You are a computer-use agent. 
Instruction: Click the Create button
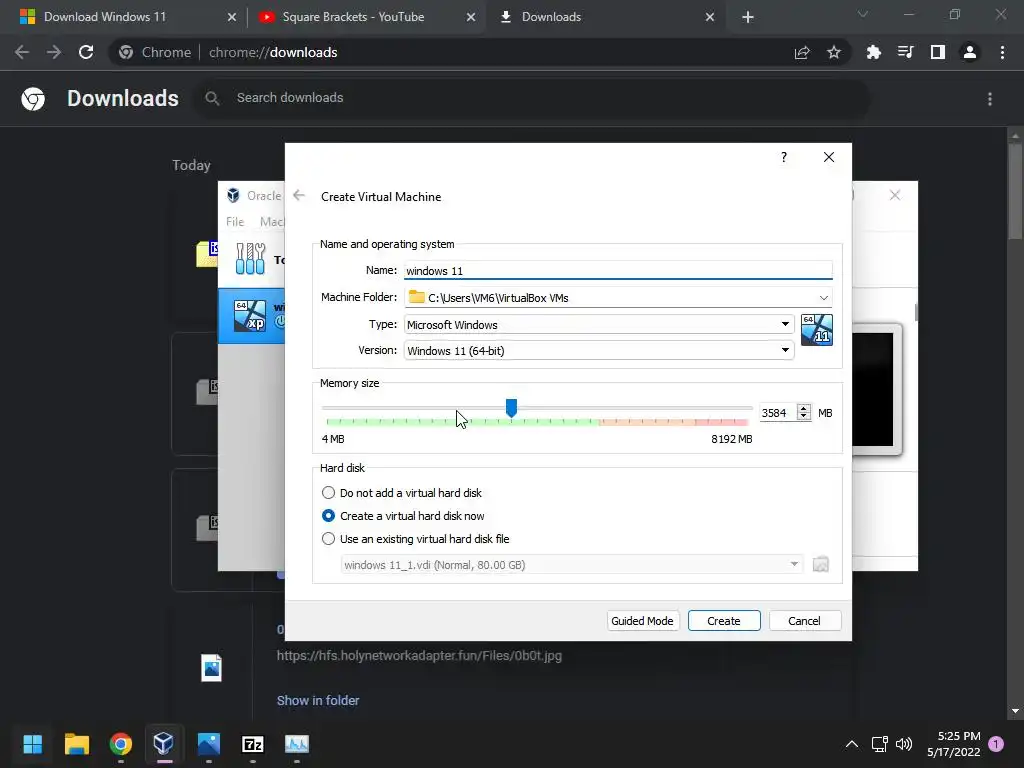(x=724, y=620)
